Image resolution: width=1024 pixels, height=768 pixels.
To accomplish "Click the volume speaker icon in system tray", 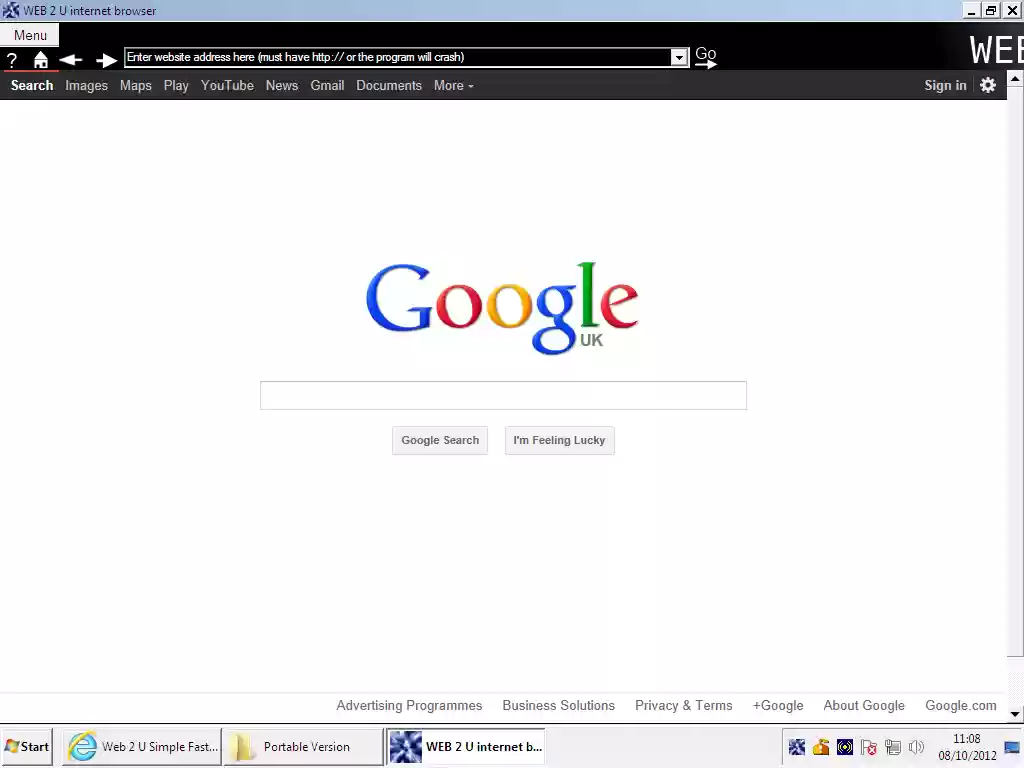I will pyautogui.click(x=916, y=747).
